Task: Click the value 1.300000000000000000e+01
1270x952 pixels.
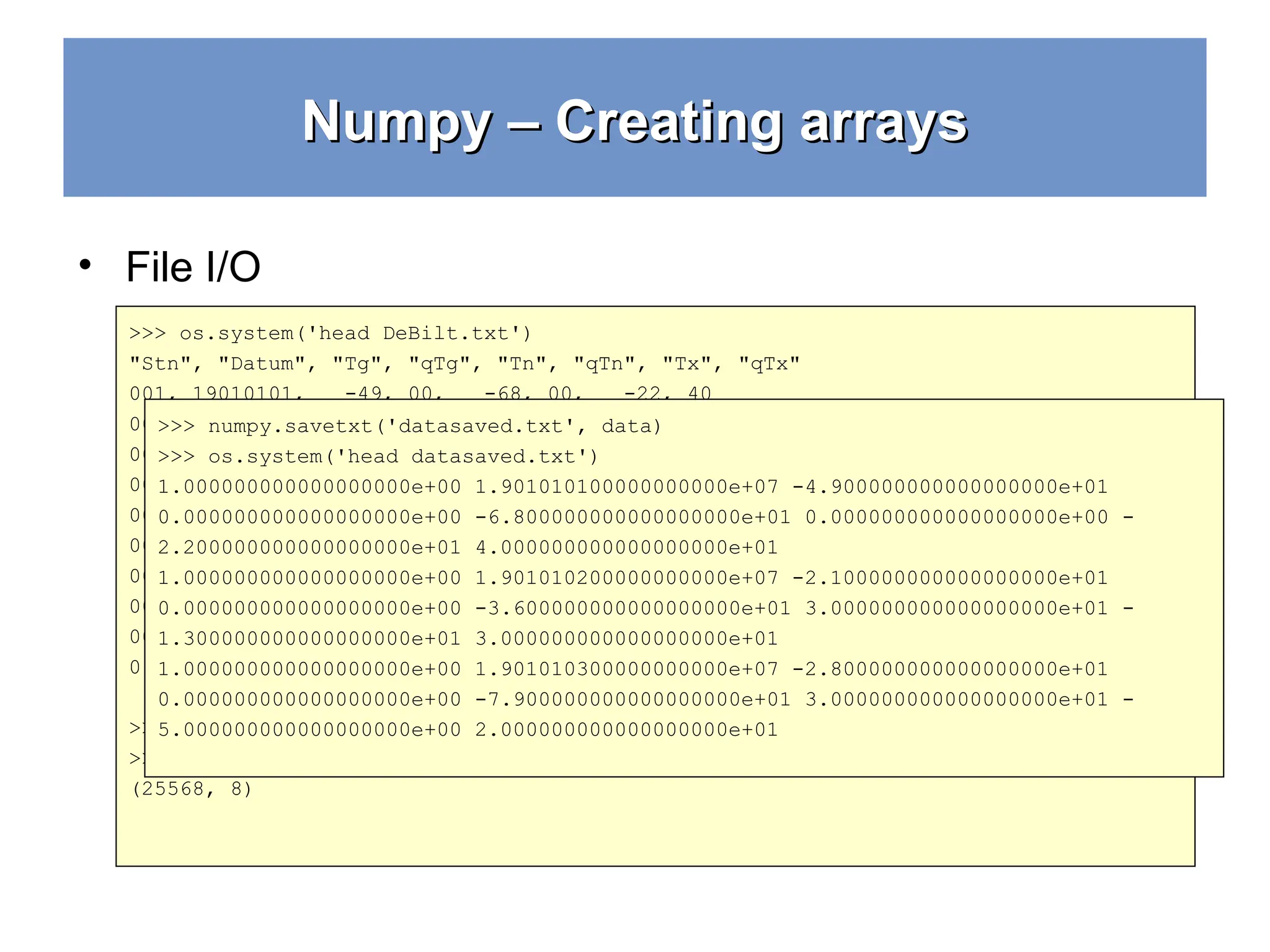Action: 309,639
